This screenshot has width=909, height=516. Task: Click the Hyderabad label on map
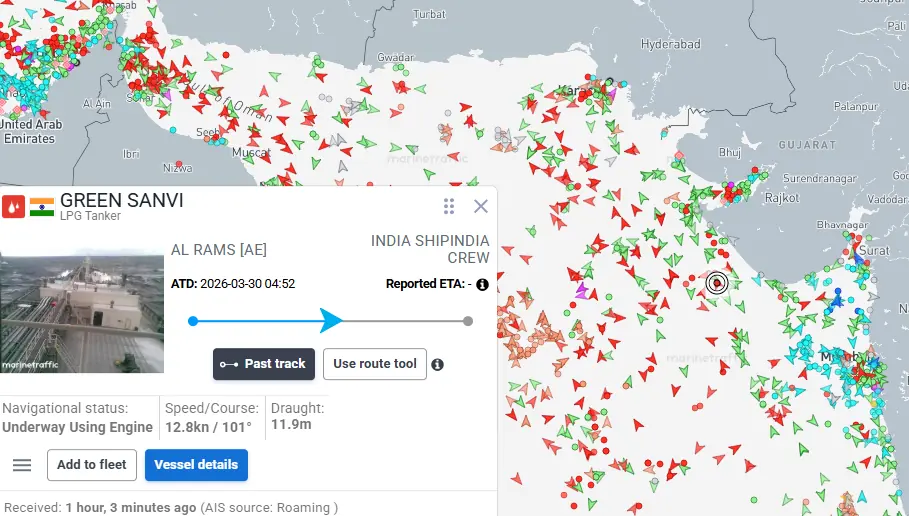(x=670, y=44)
